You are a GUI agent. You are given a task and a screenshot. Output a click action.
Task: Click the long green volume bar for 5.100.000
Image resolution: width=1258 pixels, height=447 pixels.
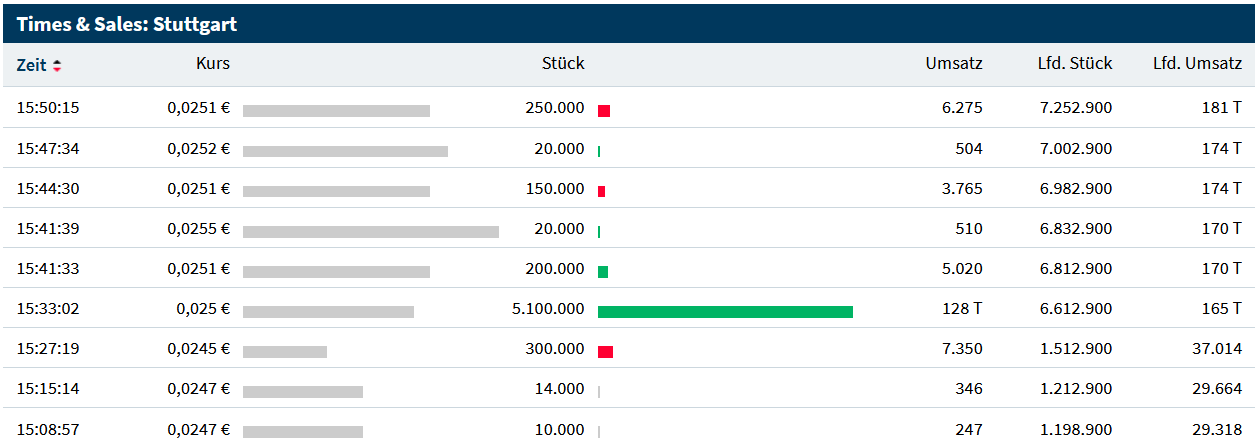pyautogui.click(x=725, y=311)
